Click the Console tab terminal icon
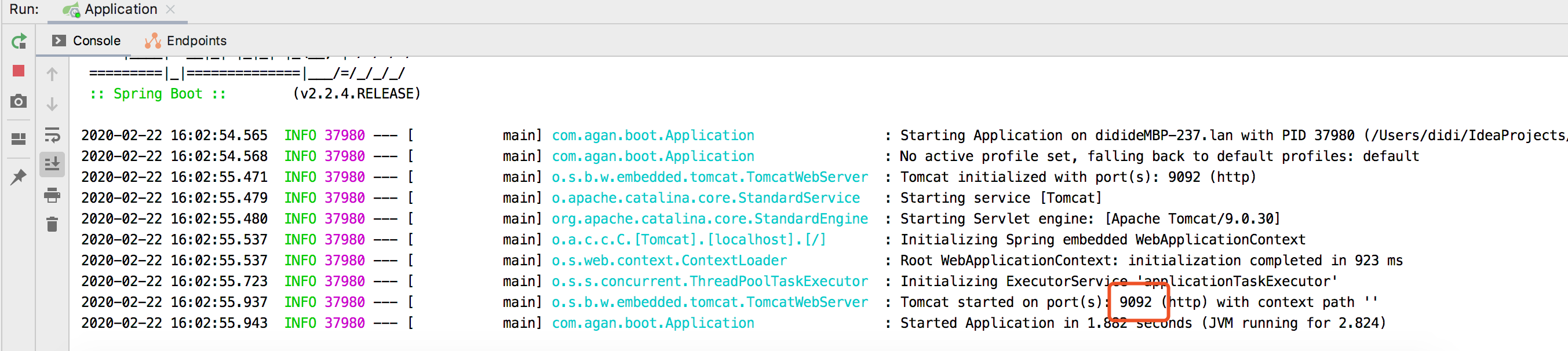Viewport: 1568px width, 351px height. pyautogui.click(x=59, y=41)
